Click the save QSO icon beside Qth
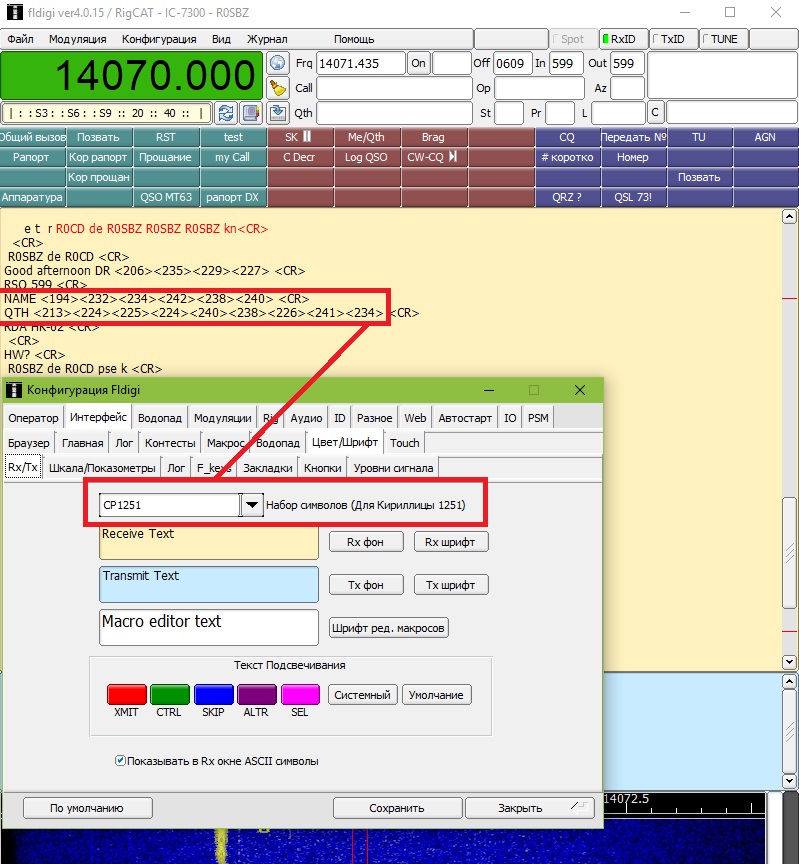This screenshot has width=799, height=864. pyautogui.click(x=278, y=112)
